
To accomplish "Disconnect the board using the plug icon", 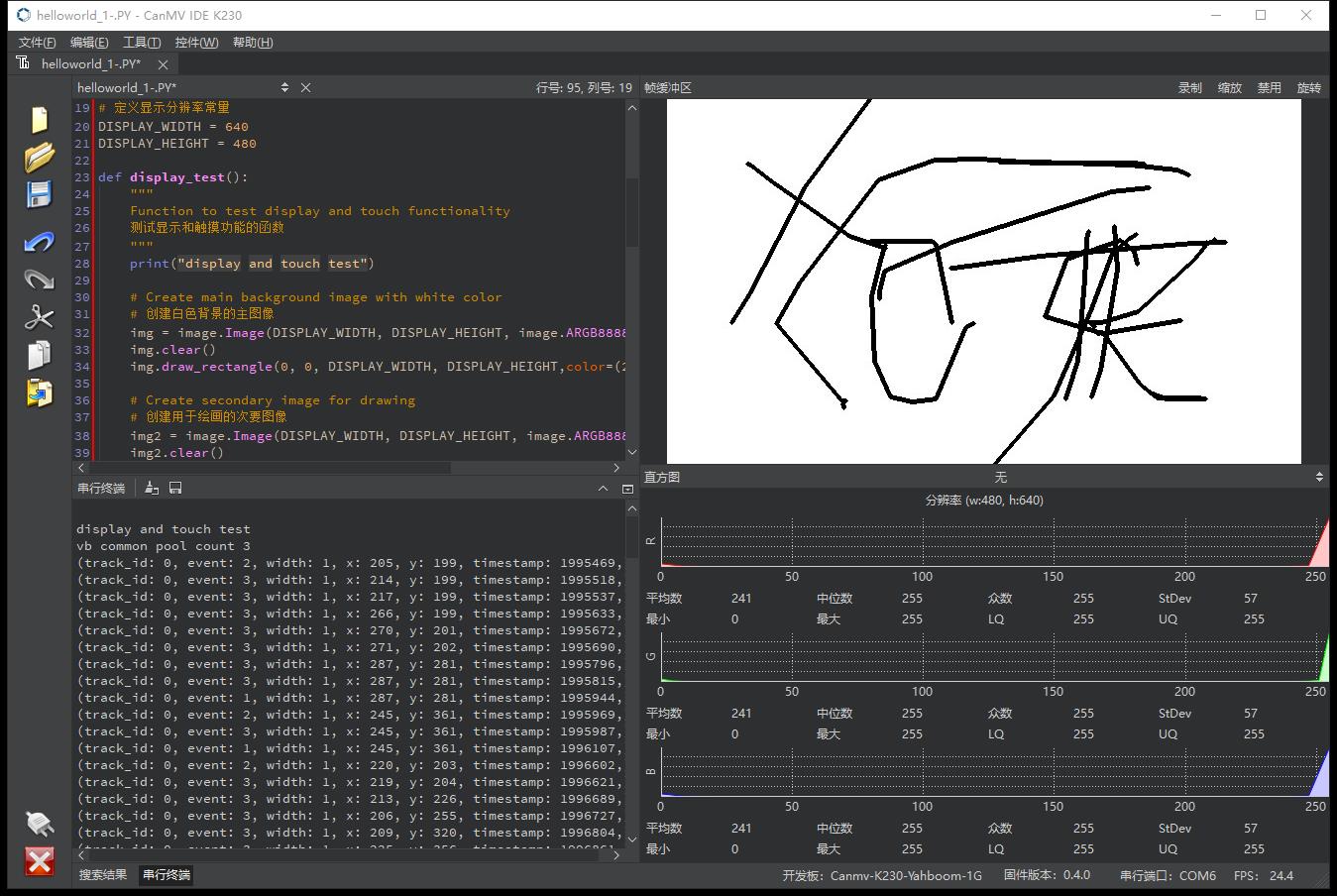I will [39, 823].
